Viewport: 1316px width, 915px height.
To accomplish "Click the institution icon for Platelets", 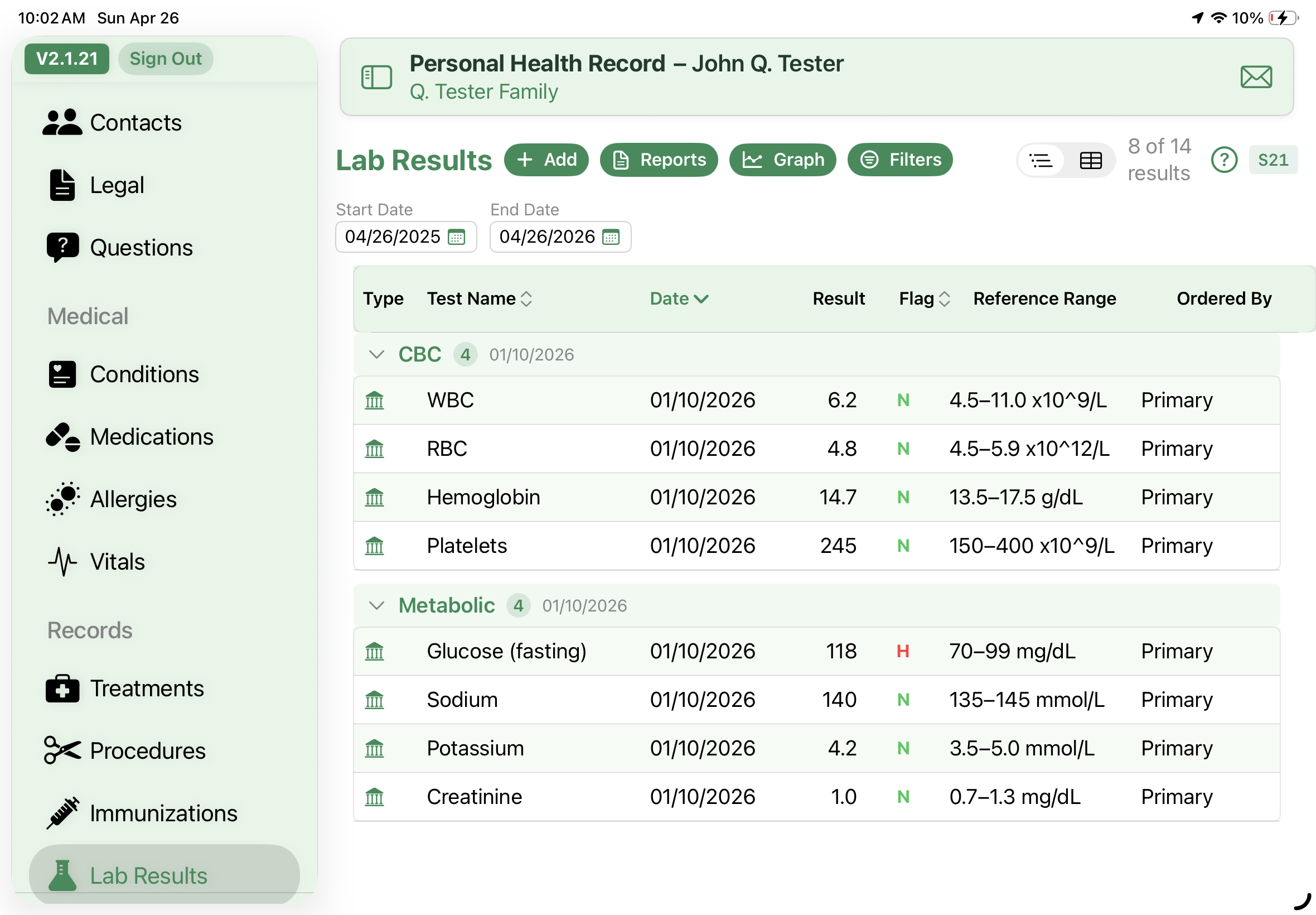I will [374, 546].
